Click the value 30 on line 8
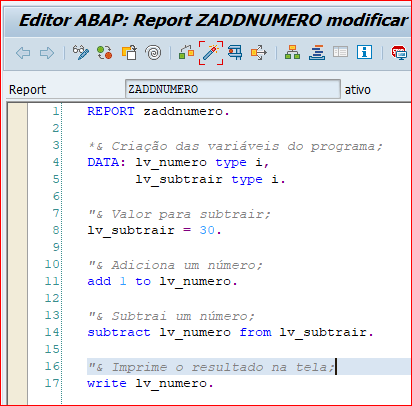 tap(207, 230)
